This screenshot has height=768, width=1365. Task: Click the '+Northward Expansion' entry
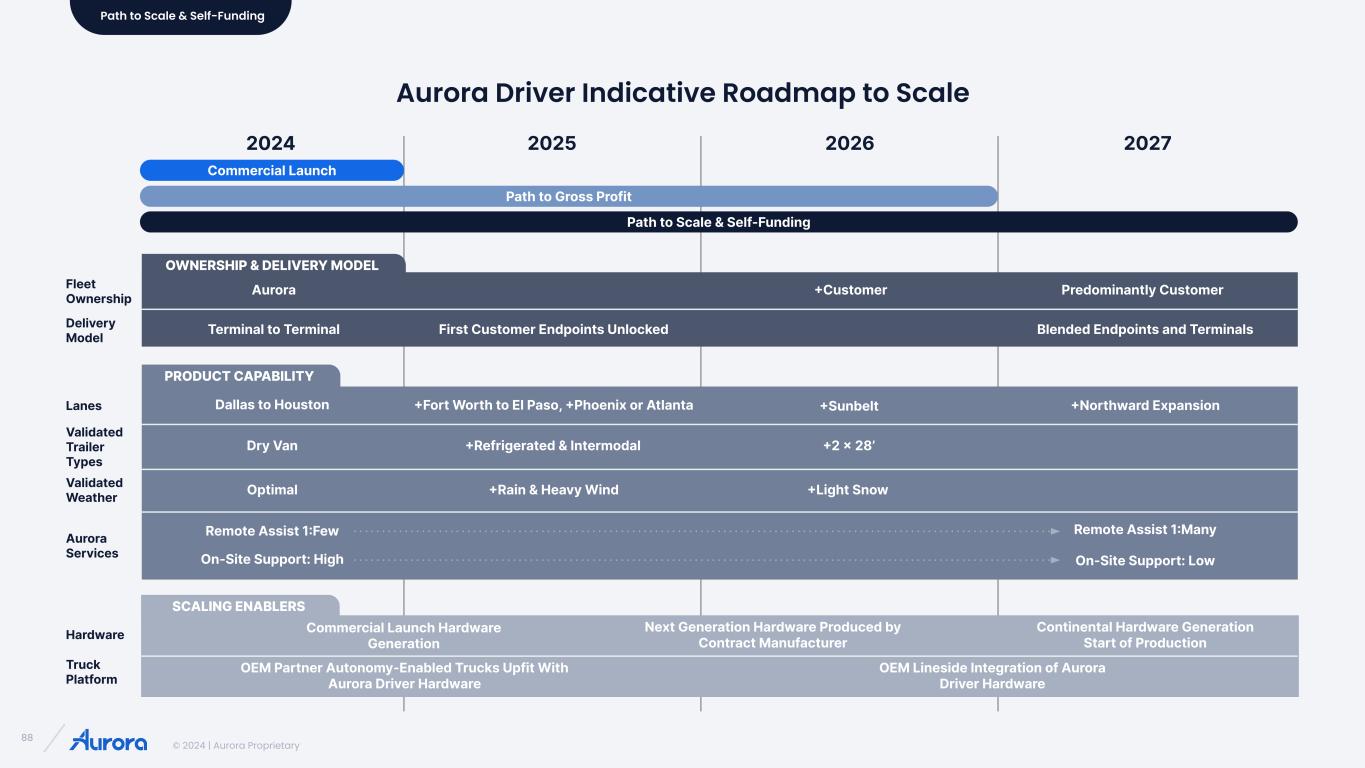1145,405
